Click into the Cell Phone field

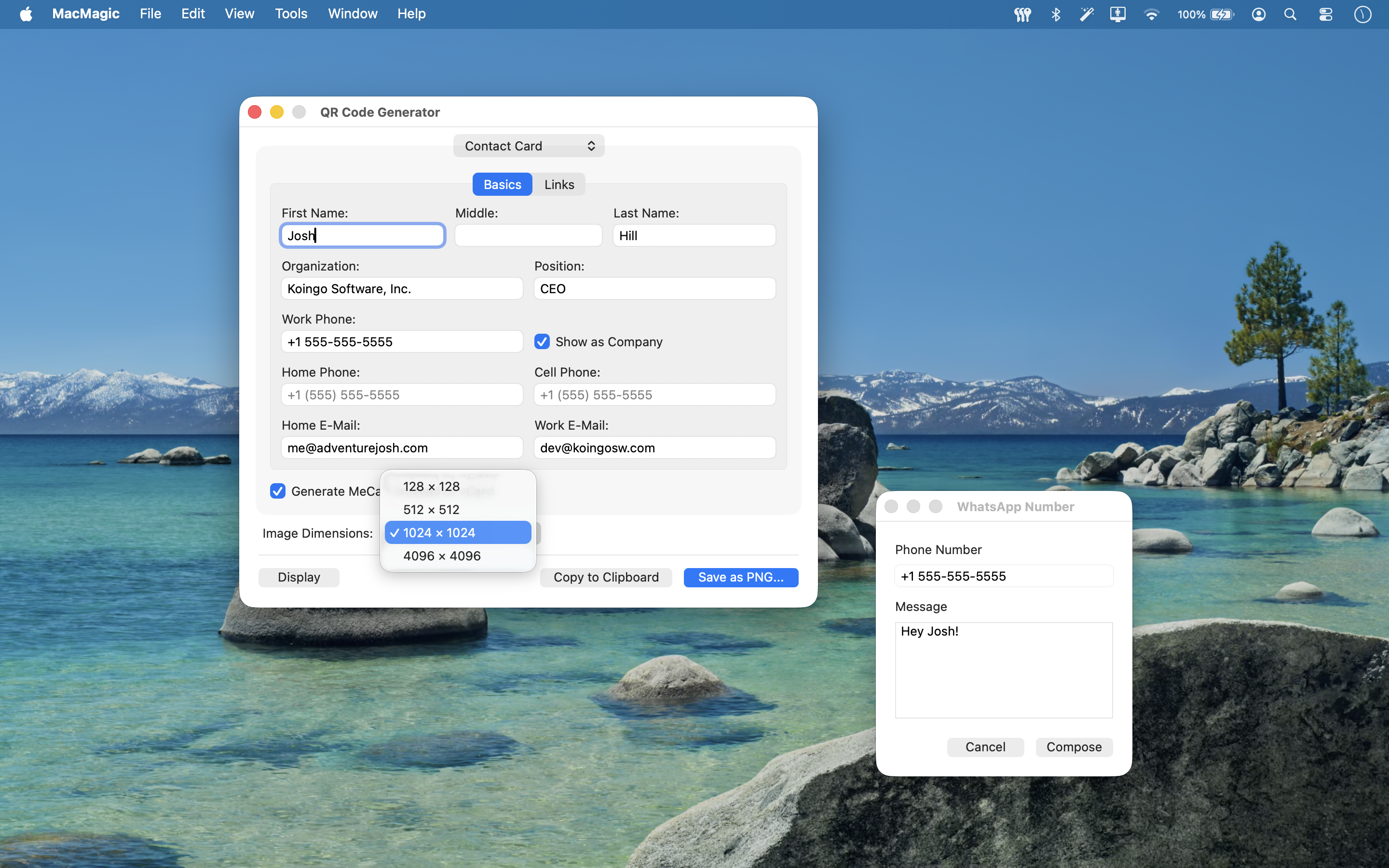(654, 395)
